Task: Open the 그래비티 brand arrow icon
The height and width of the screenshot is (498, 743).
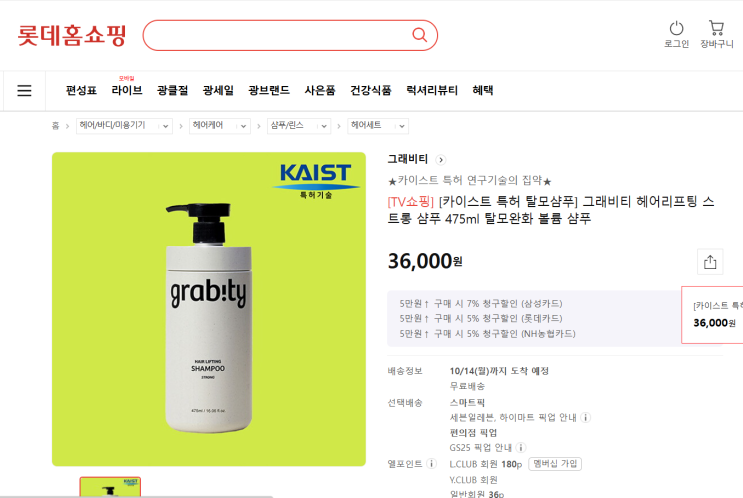Action: 441,160
